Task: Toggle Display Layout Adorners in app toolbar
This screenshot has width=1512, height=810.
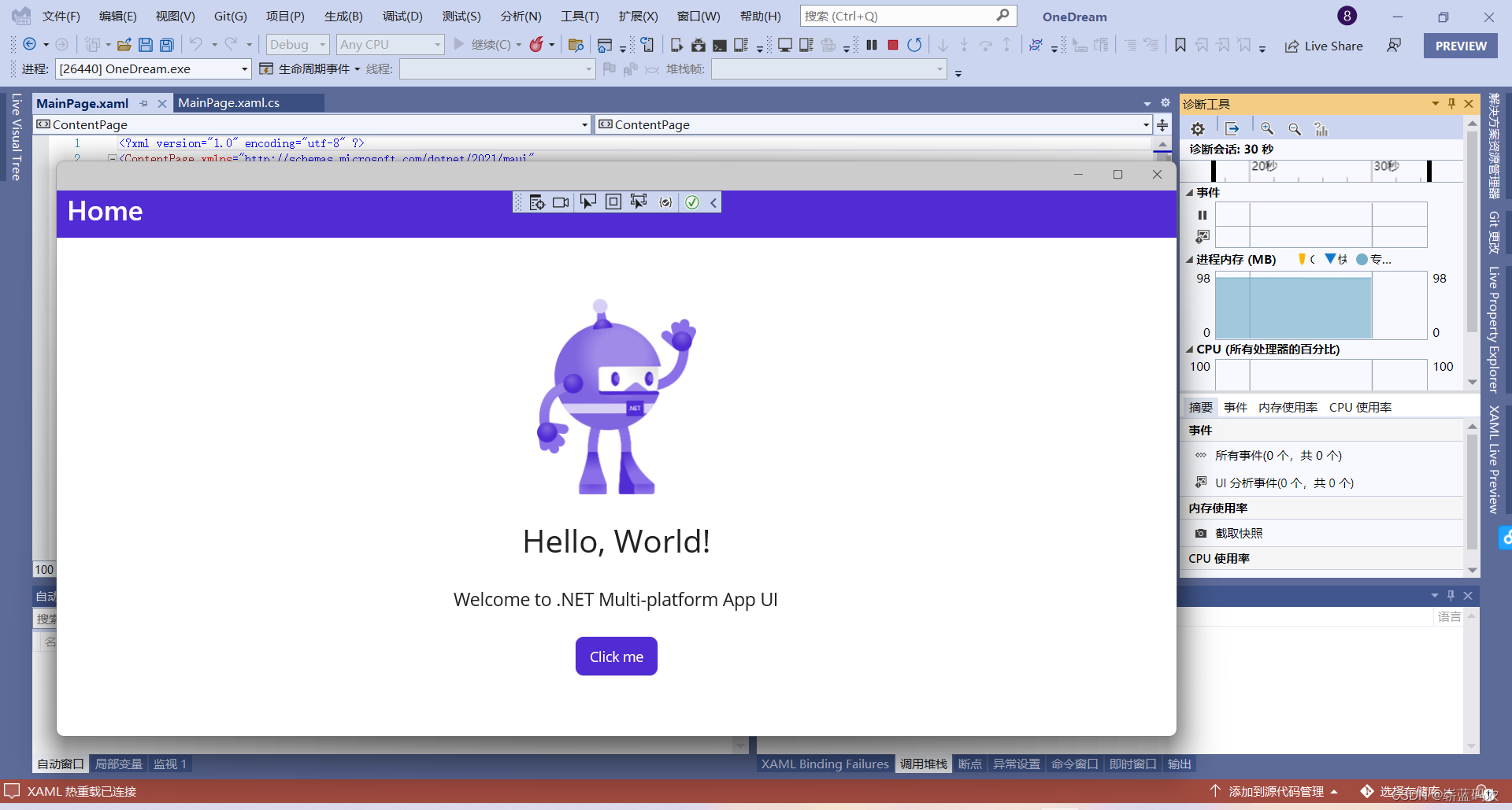Action: pyautogui.click(x=613, y=202)
